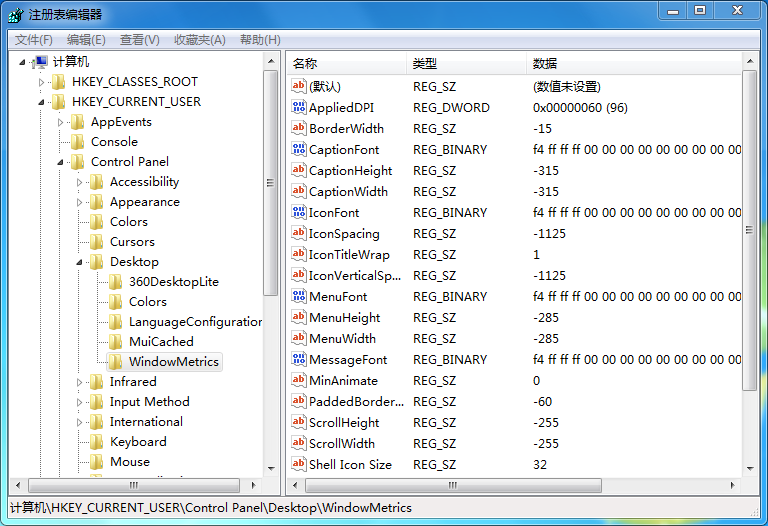The width and height of the screenshot is (768, 526).
Task: Select the ScrollWidth value name
Action: tap(342, 444)
